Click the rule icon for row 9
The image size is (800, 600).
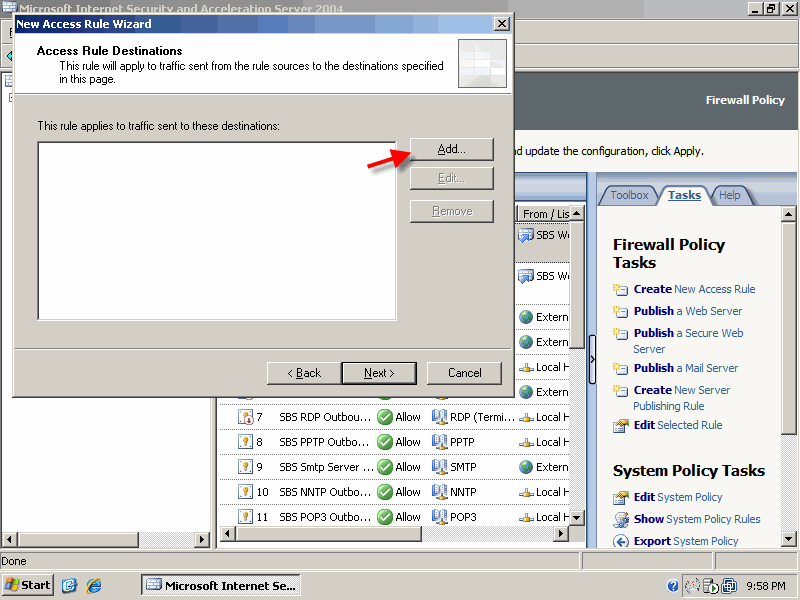point(245,467)
